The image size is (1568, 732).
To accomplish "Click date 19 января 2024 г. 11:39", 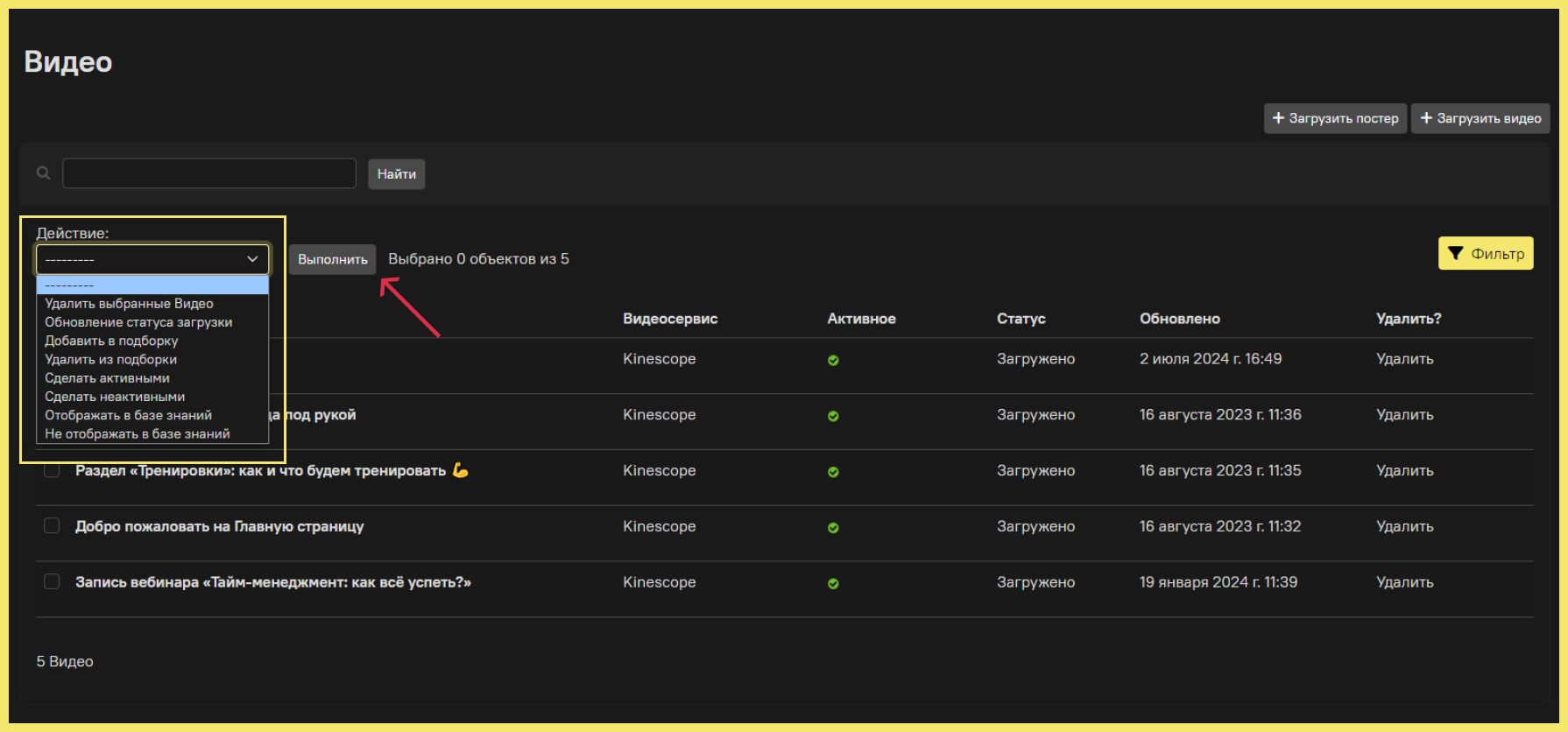I will [x=1218, y=582].
